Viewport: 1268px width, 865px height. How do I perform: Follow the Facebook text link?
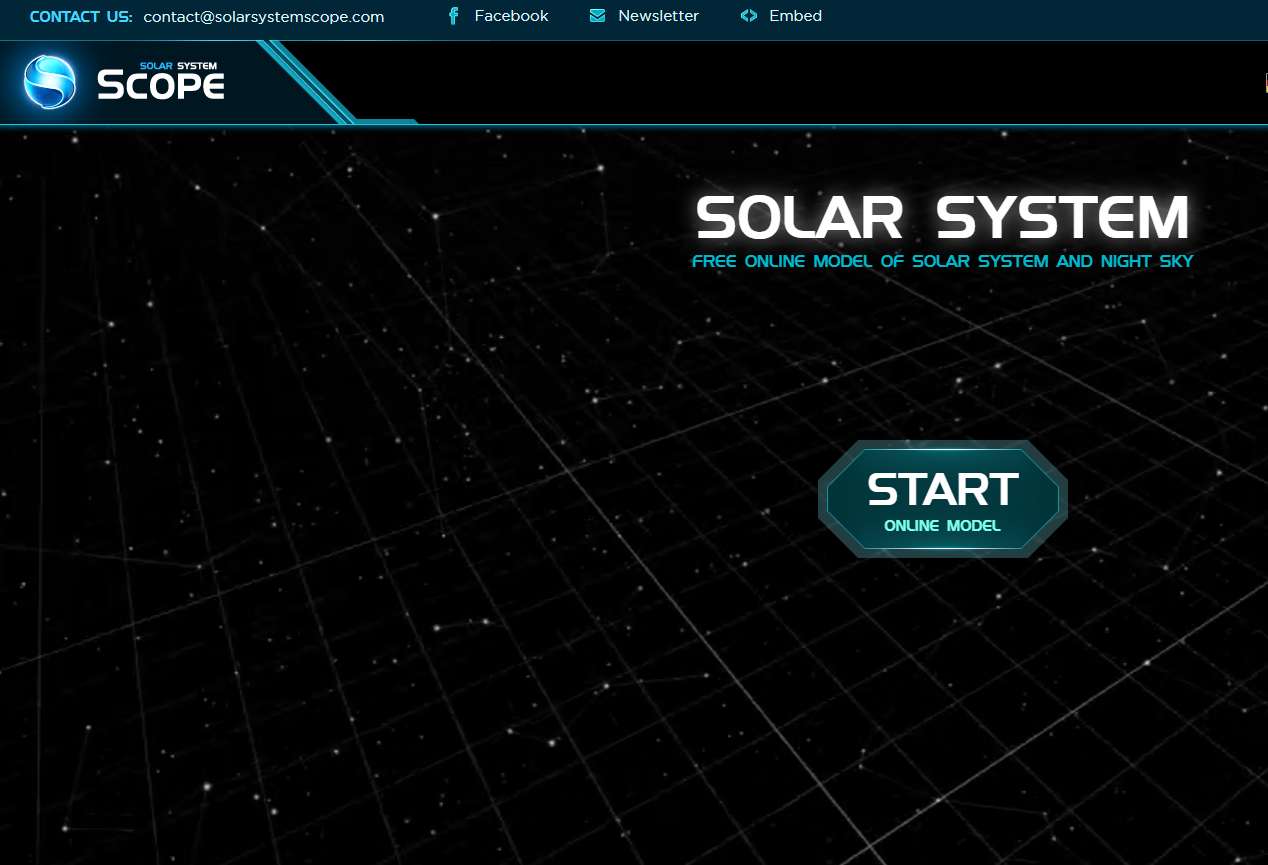coord(512,16)
